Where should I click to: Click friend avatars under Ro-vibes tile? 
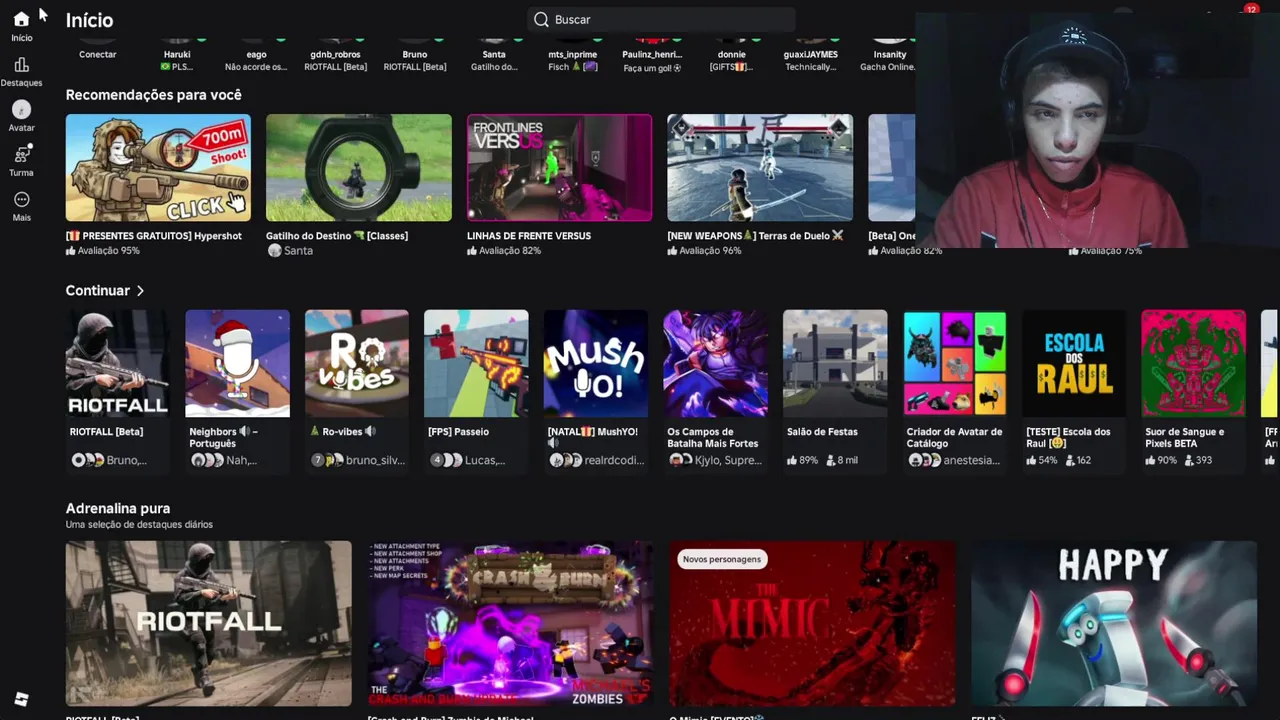click(326, 460)
